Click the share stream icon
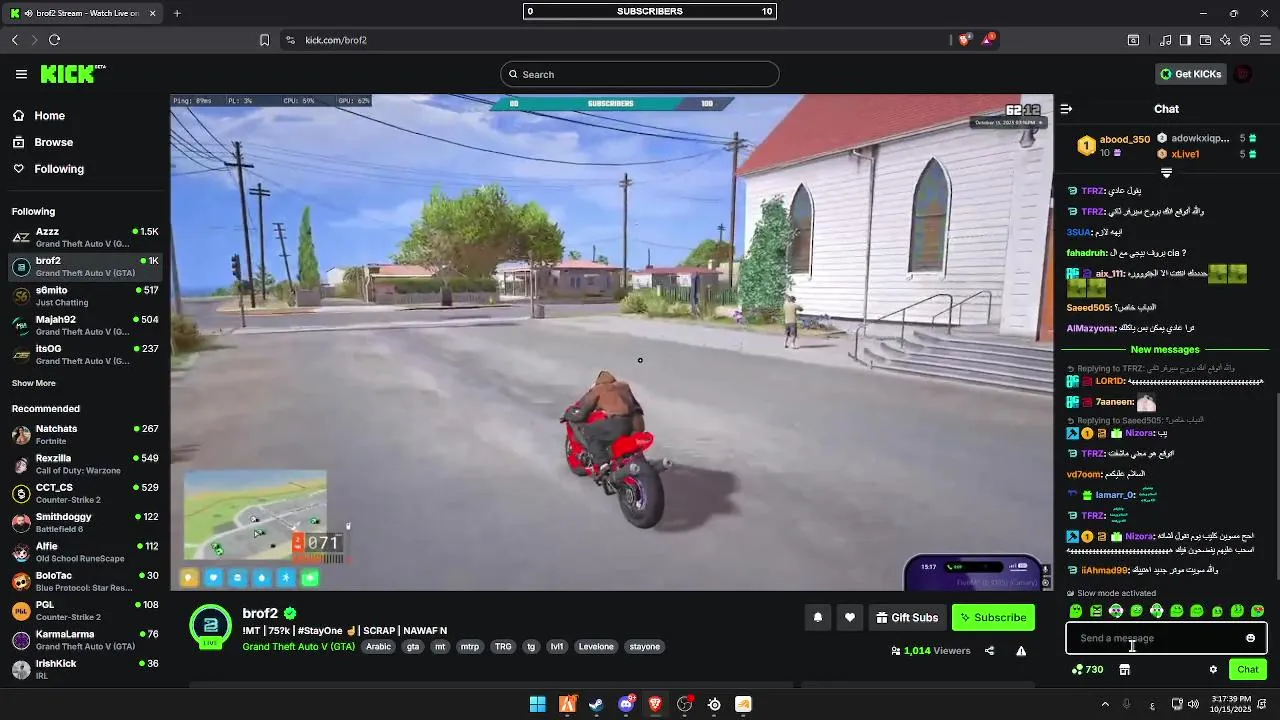1280x720 pixels. click(989, 651)
